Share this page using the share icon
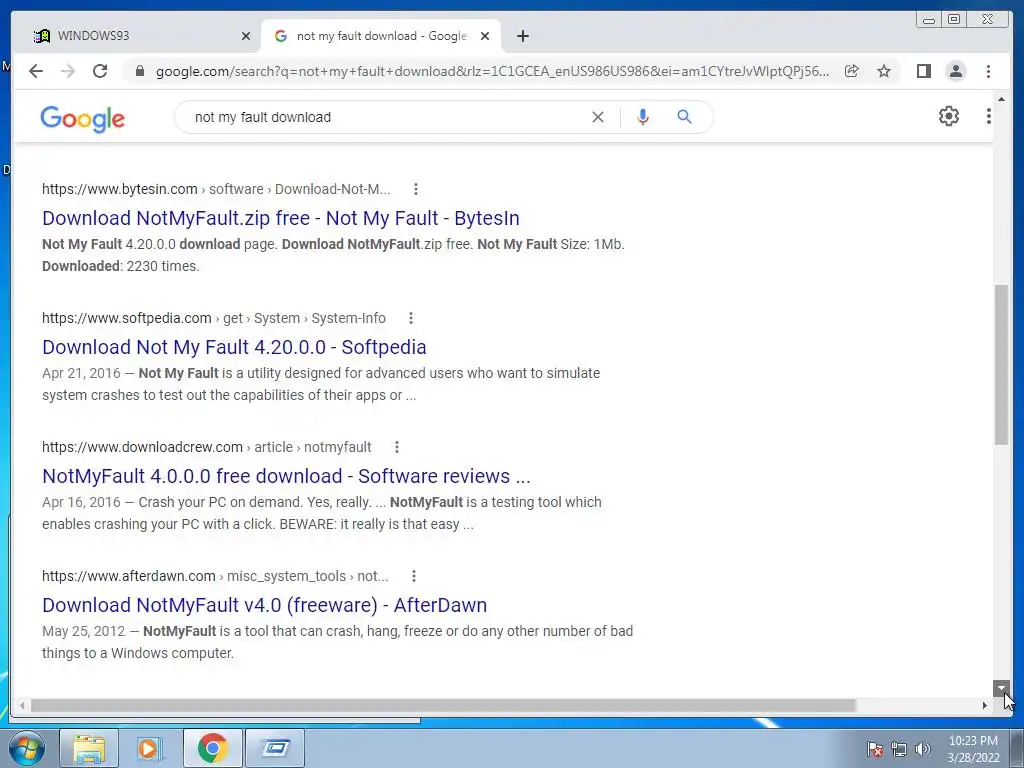This screenshot has width=1024, height=768. (852, 71)
